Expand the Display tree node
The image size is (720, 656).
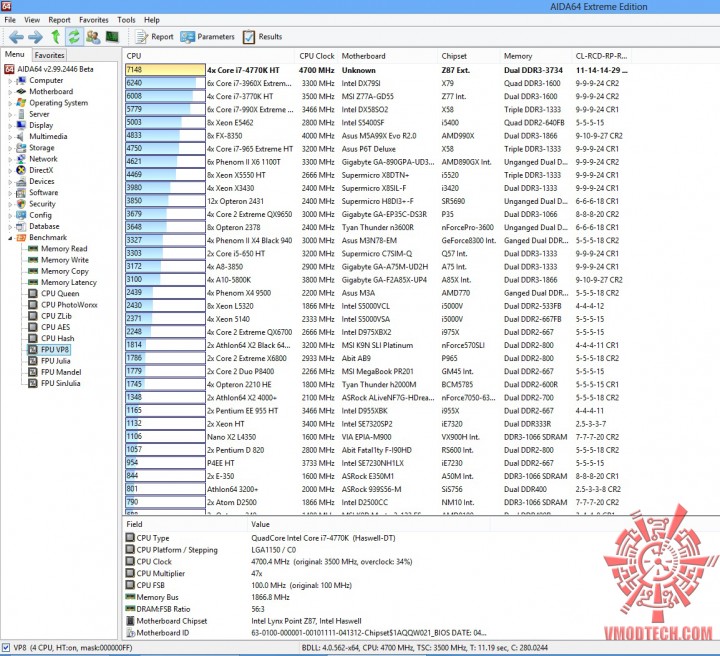coord(10,125)
